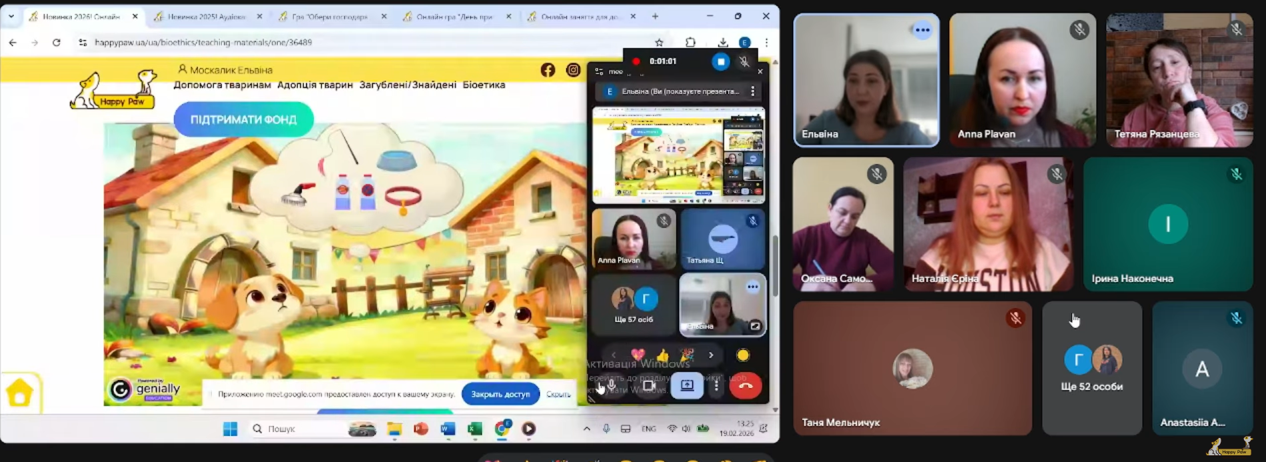Open the Chrome tab search dropdown arrow
The width and height of the screenshot is (1266, 462).
coord(11,16)
